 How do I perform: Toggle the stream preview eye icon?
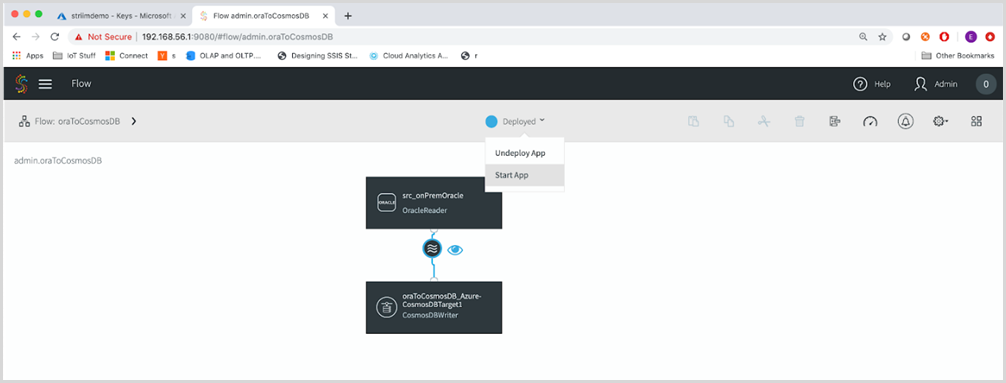455,250
